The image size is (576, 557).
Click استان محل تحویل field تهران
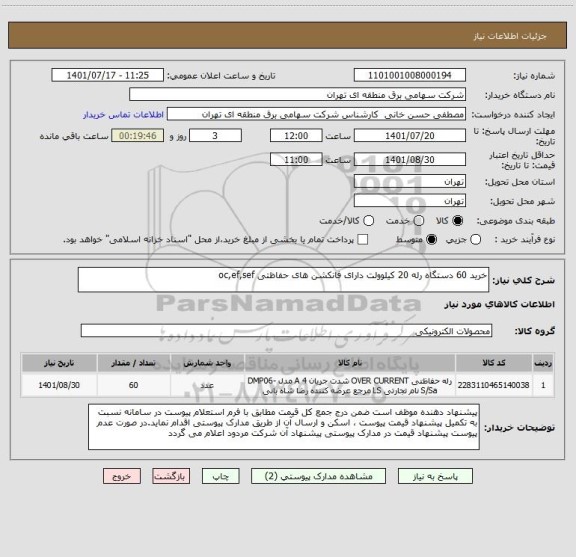(x=410, y=182)
